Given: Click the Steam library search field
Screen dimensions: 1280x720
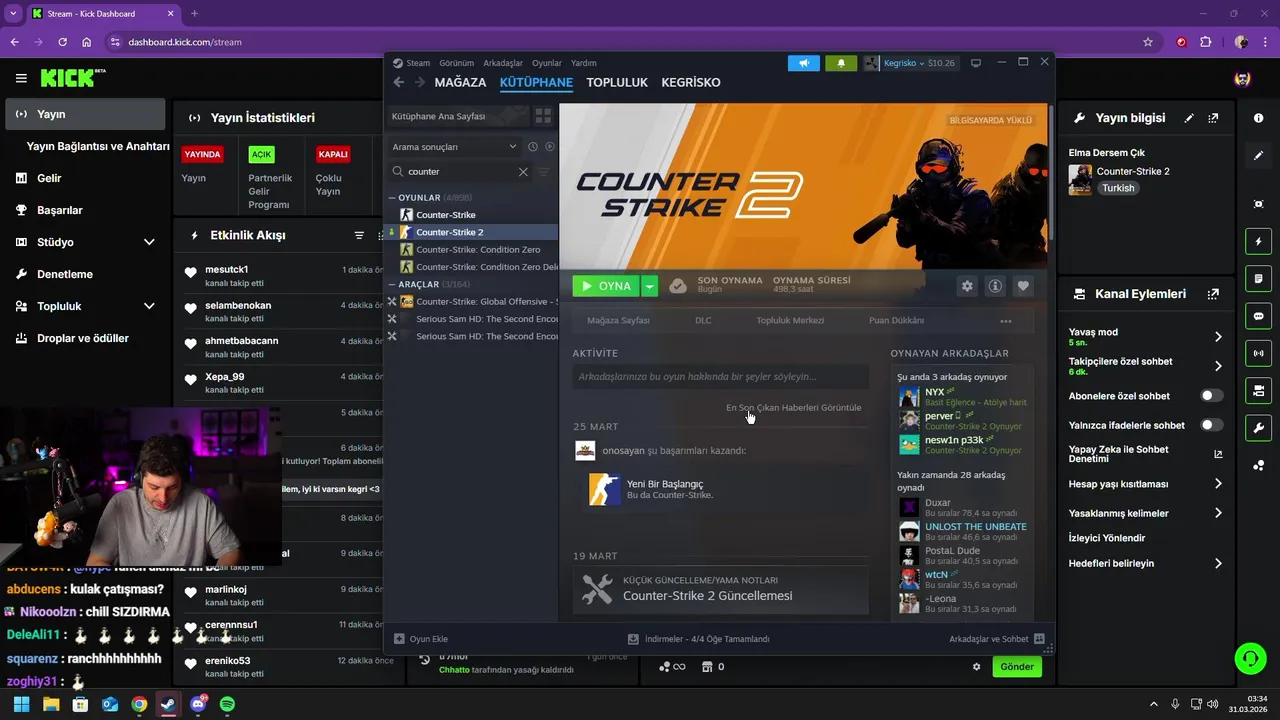Looking at the screenshot, I should [461, 171].
